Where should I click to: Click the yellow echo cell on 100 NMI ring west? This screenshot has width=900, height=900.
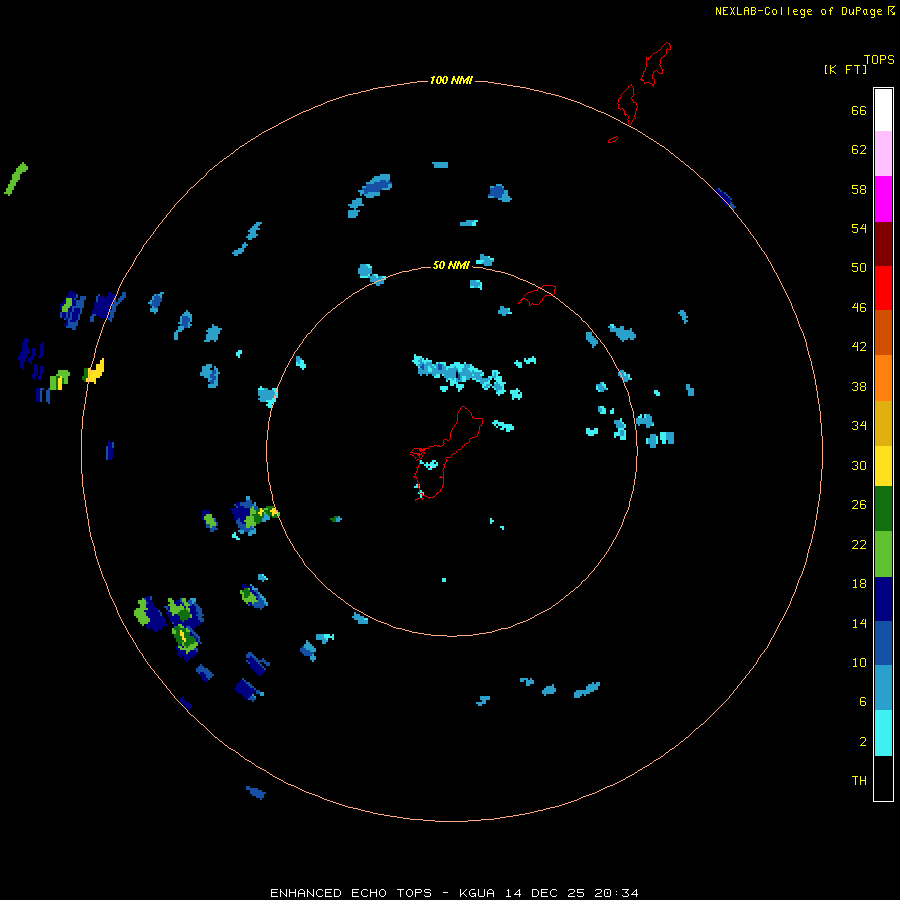click(x=94, y=371)
